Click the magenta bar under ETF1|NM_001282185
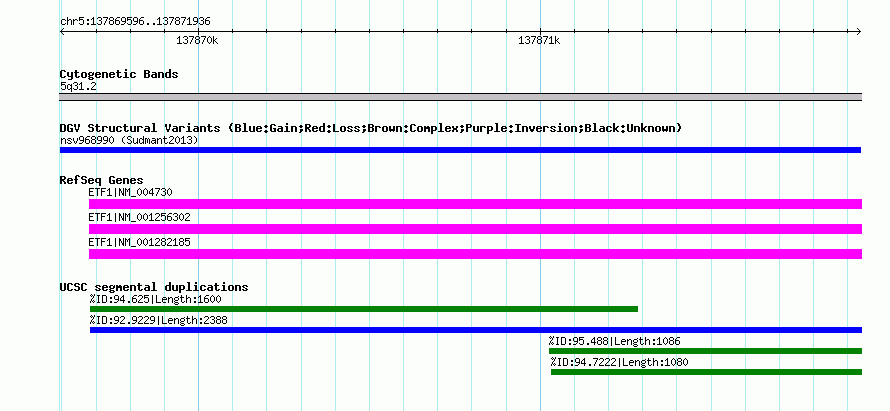The height and width of the screenshot is (411, 890). pos(475,254)
